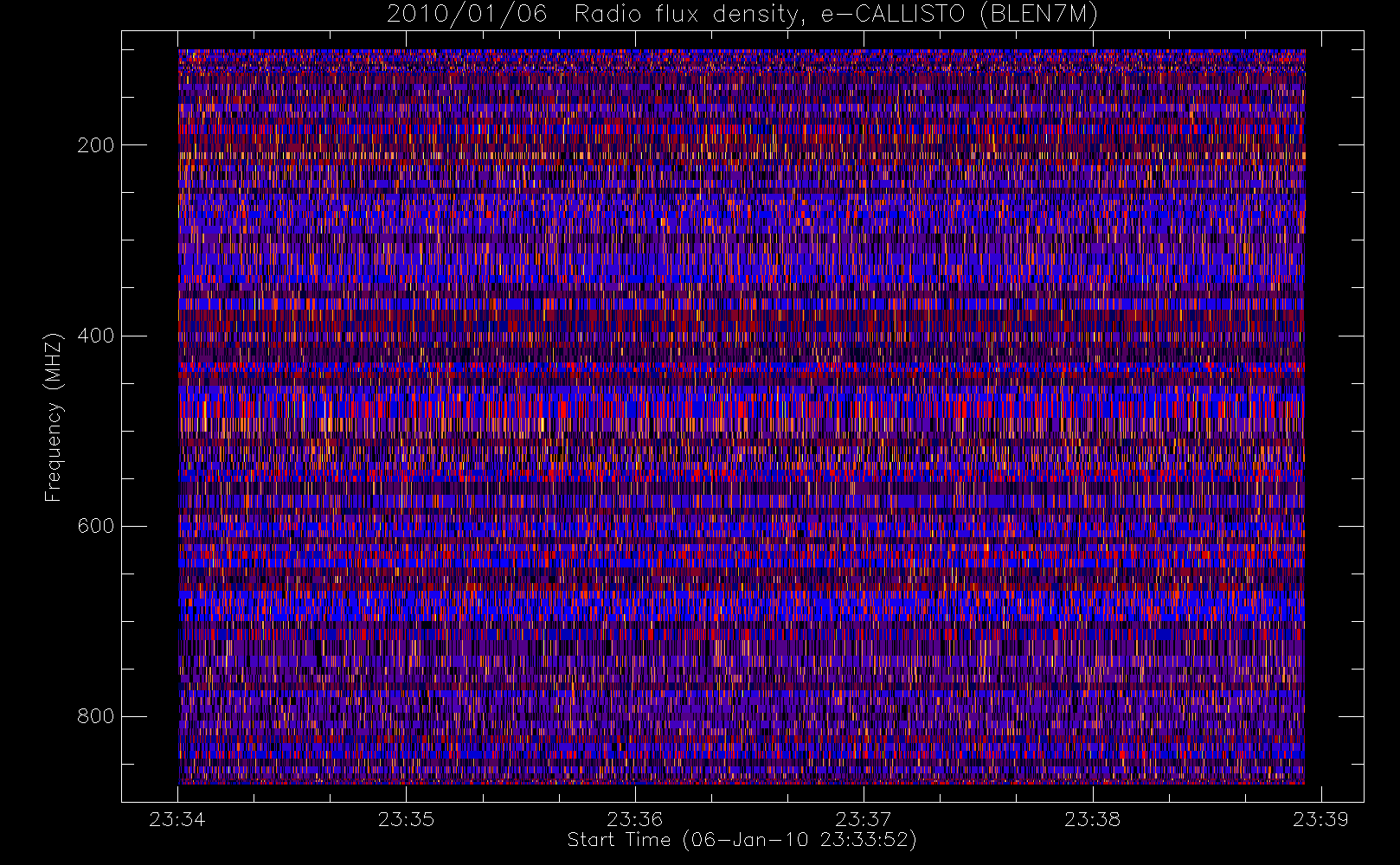Click the 23:38 time tick label
This screenshot has height=865, width=1400.
[x=1092, y=819]
